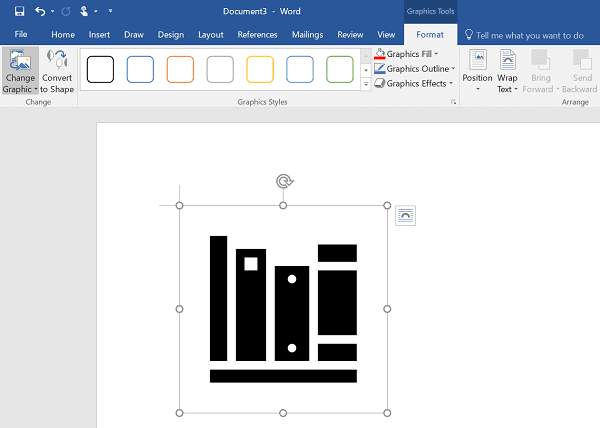Image resolution: width=600 pixels, height=428 pixels.
Task: Open the Touch/Mouse mode dropdown arrow
Action: point(96,11)
